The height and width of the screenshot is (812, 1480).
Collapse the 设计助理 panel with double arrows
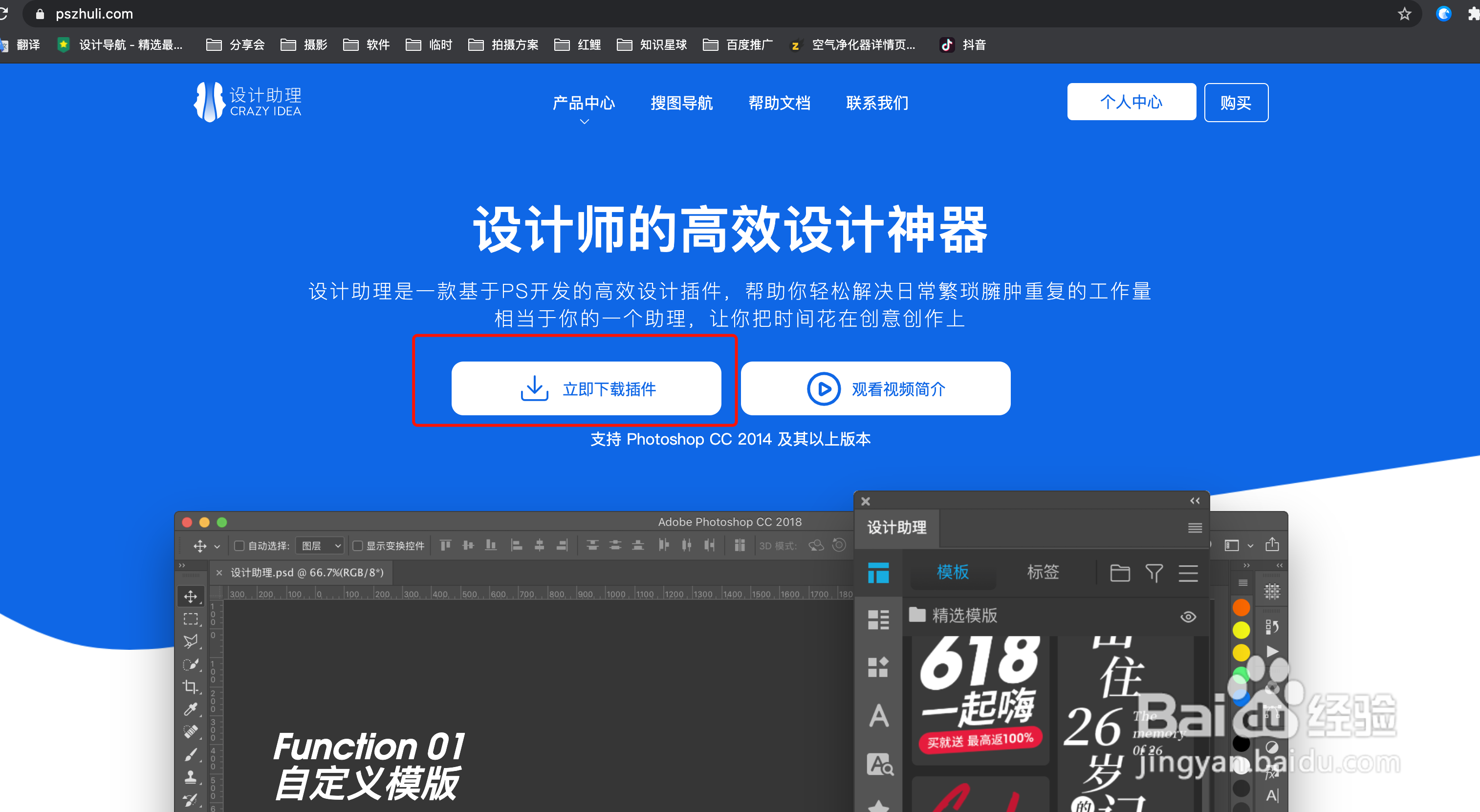pos(1195,501)
